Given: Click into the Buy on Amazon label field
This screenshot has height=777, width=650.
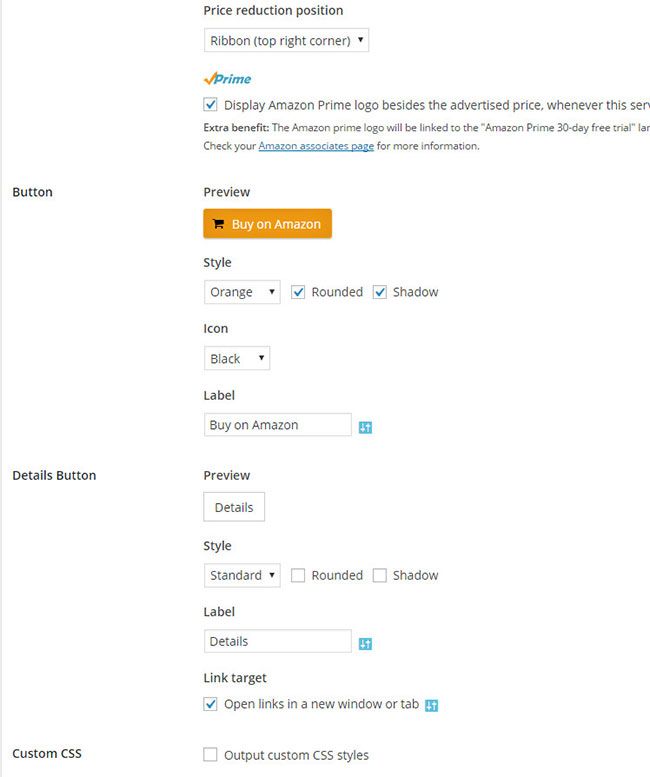Looking at the screenshot, I should pyautogui.click(x=277, y=425).
